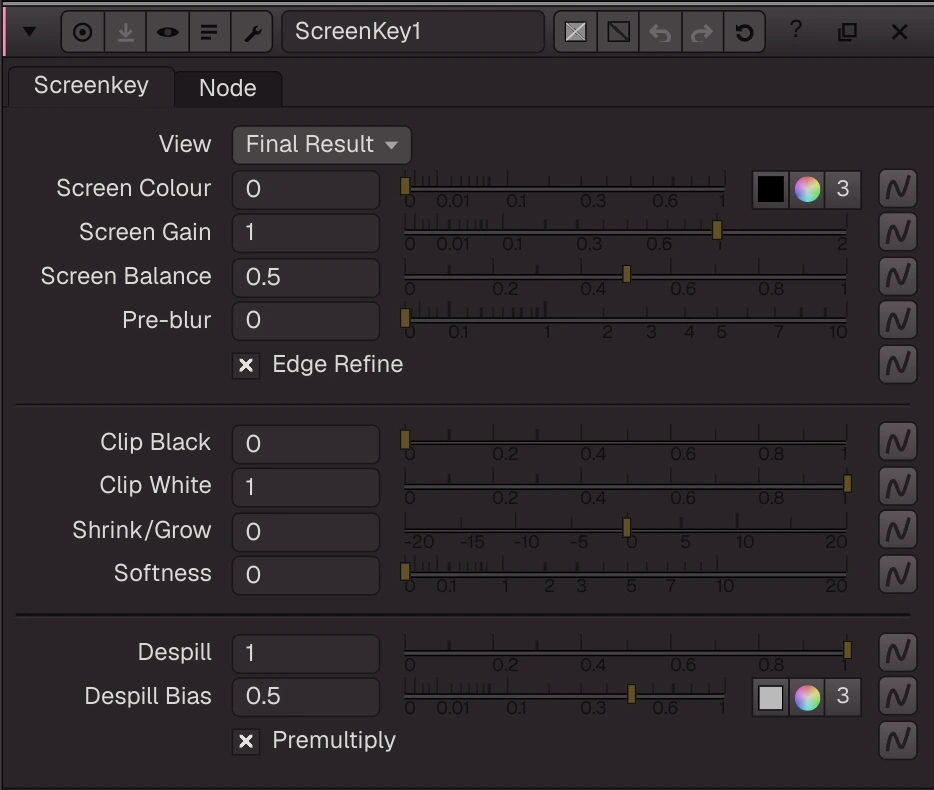Open help with the question mark icon

796,29
